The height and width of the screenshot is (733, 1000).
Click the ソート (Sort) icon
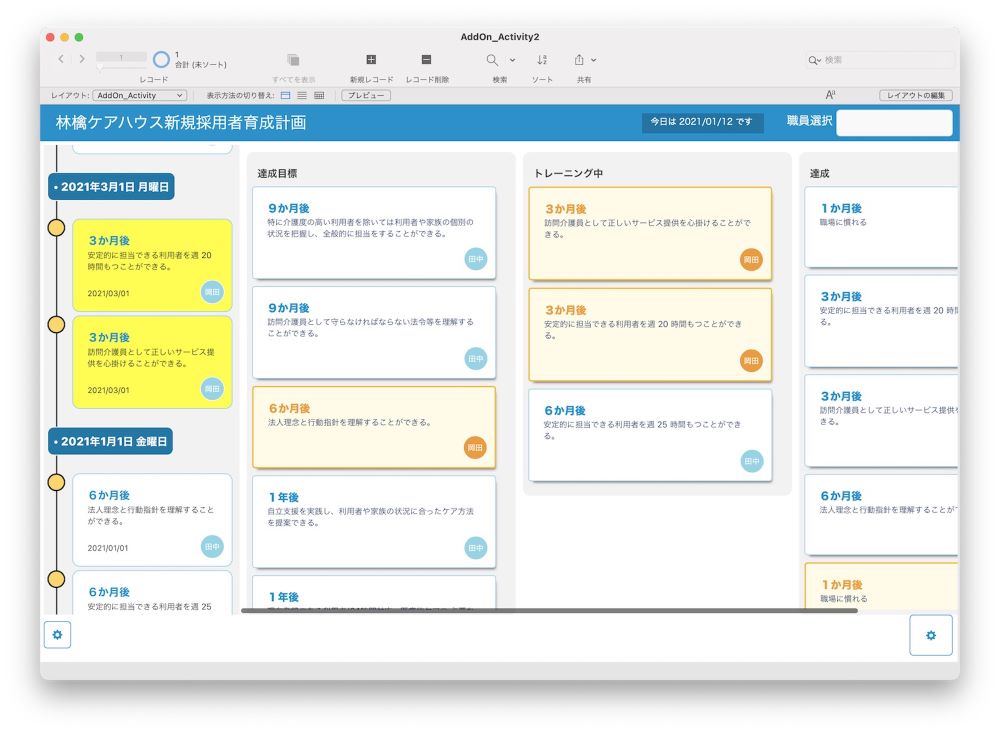[x=543, y=60]
